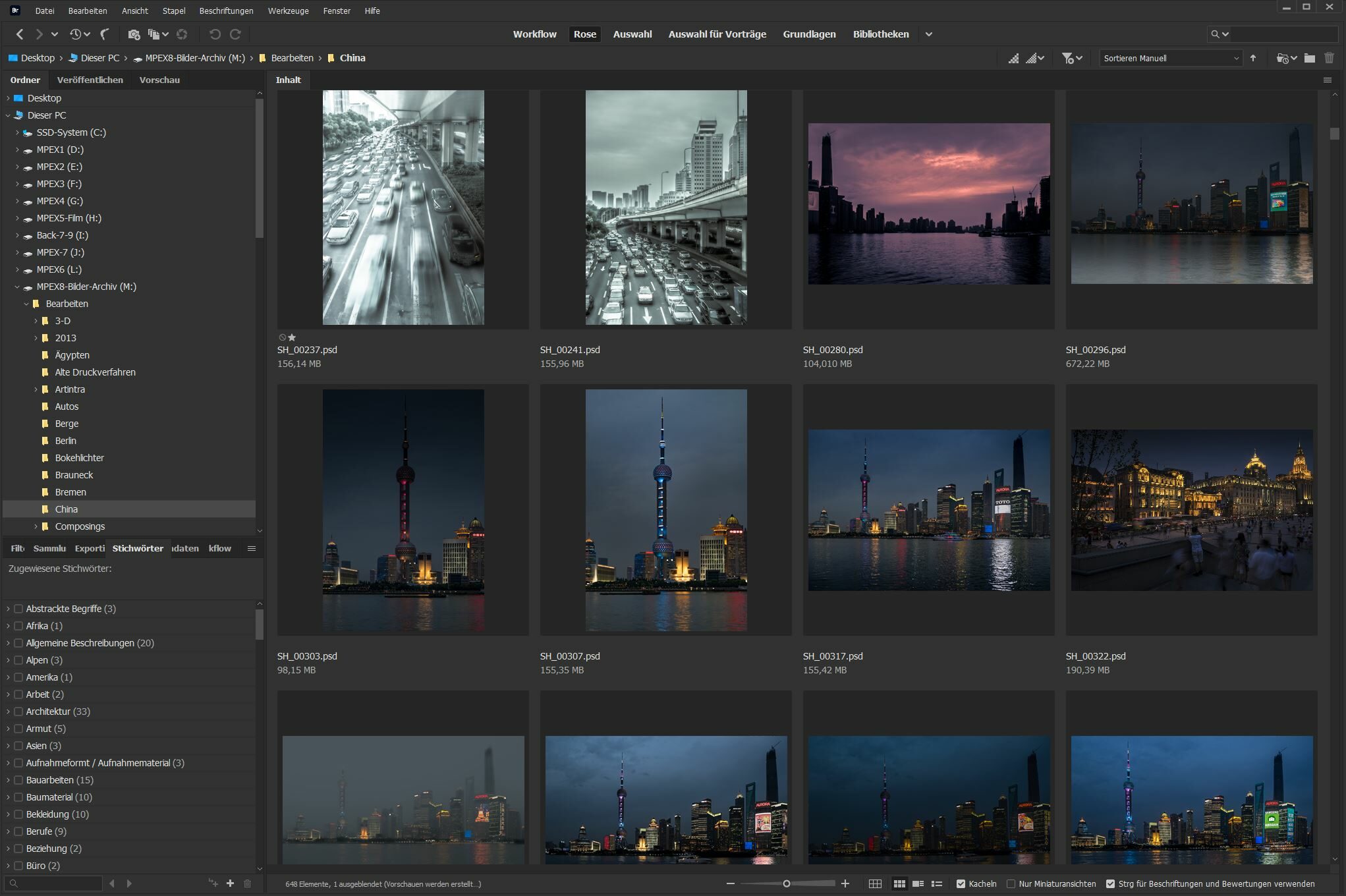The image size is (1346, 896).
Task: Expand the Abstrackte Begriffe keyword group
Action: pos(8,609)
